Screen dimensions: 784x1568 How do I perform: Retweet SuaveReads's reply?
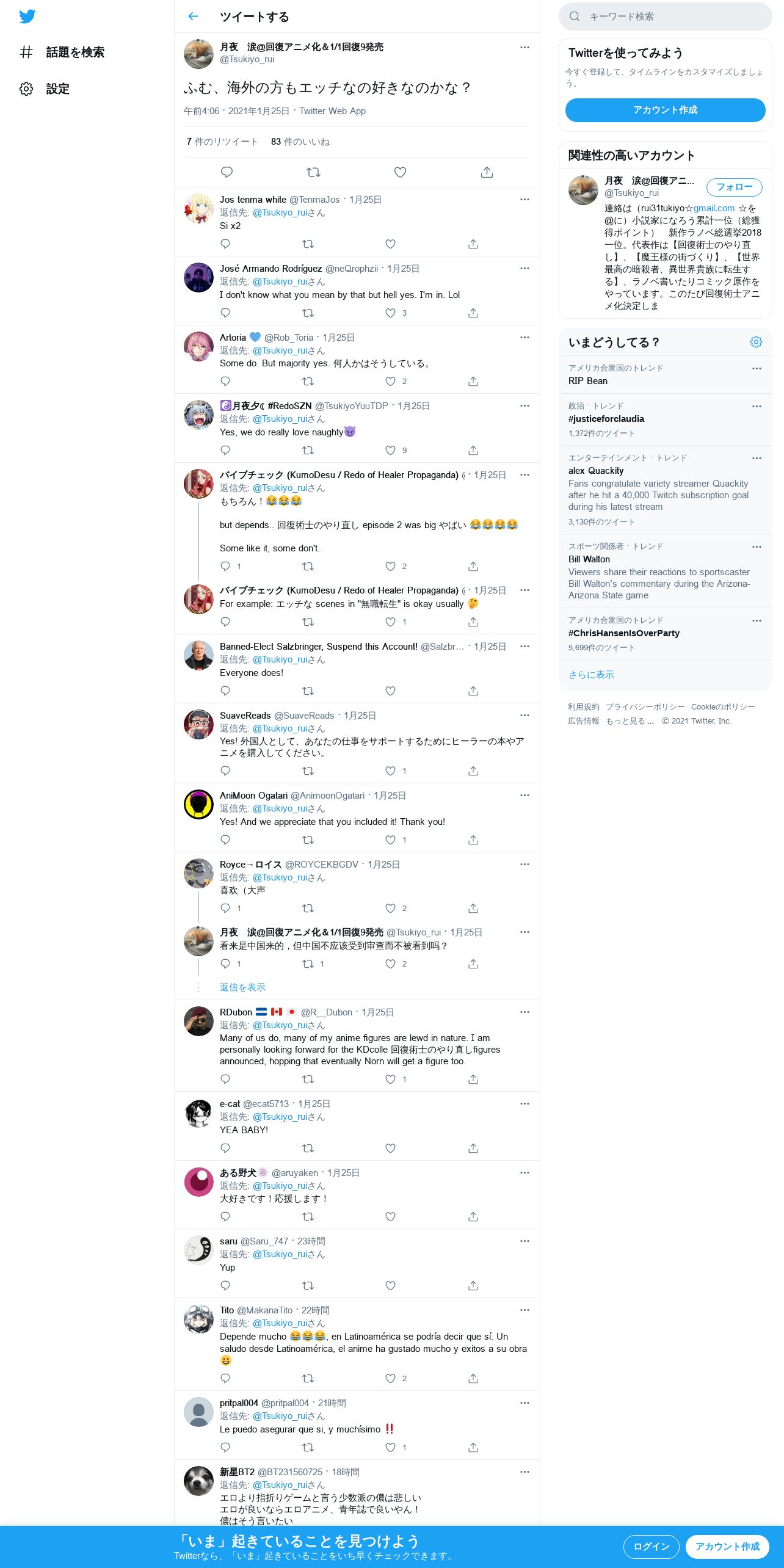(308, 771)
